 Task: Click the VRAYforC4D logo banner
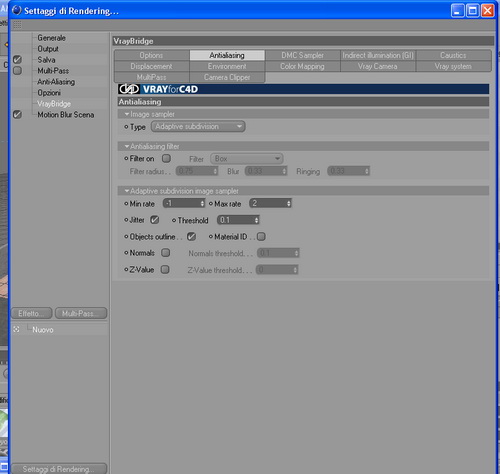point(303,89)
